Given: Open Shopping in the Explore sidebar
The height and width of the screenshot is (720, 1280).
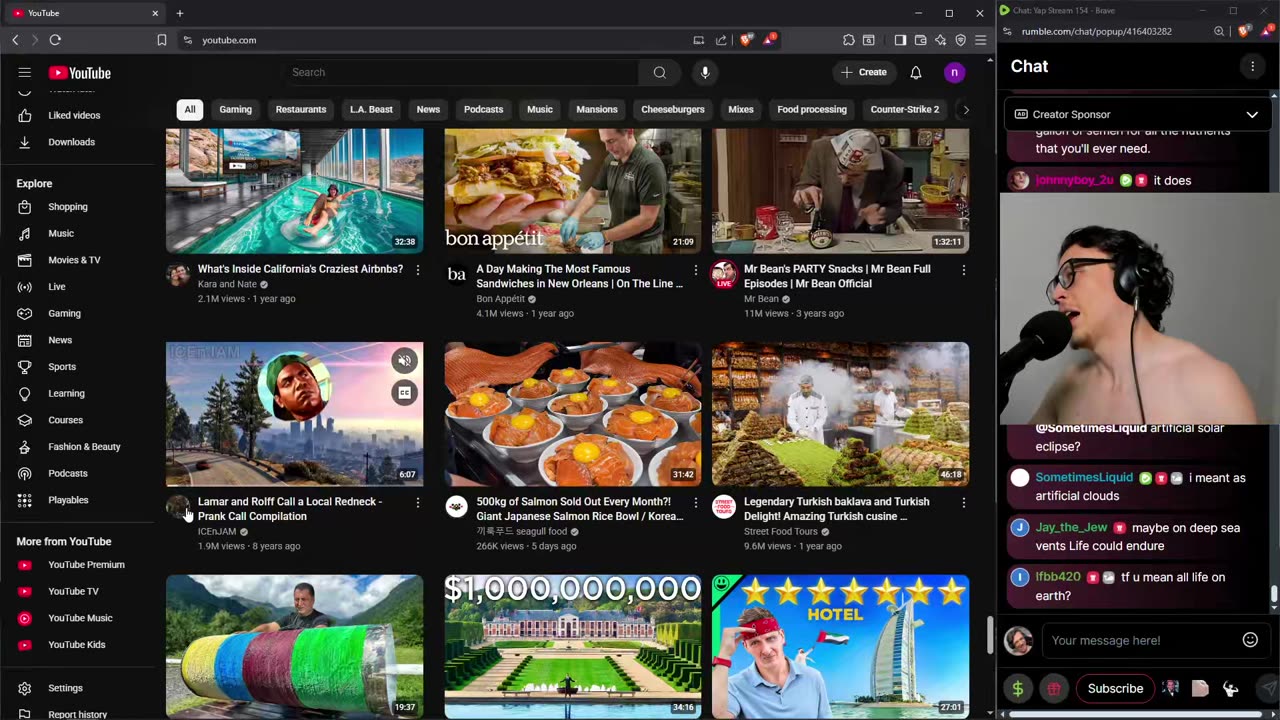Looking at the screenshot, I should click(x=68, y=207).
